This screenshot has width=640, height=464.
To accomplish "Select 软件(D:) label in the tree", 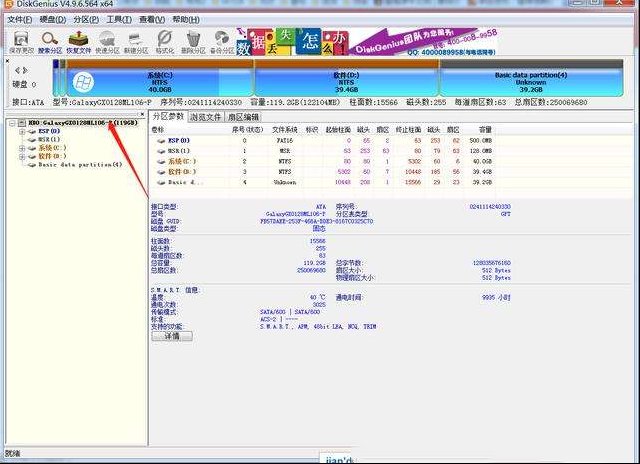I will tap(52, 156).
